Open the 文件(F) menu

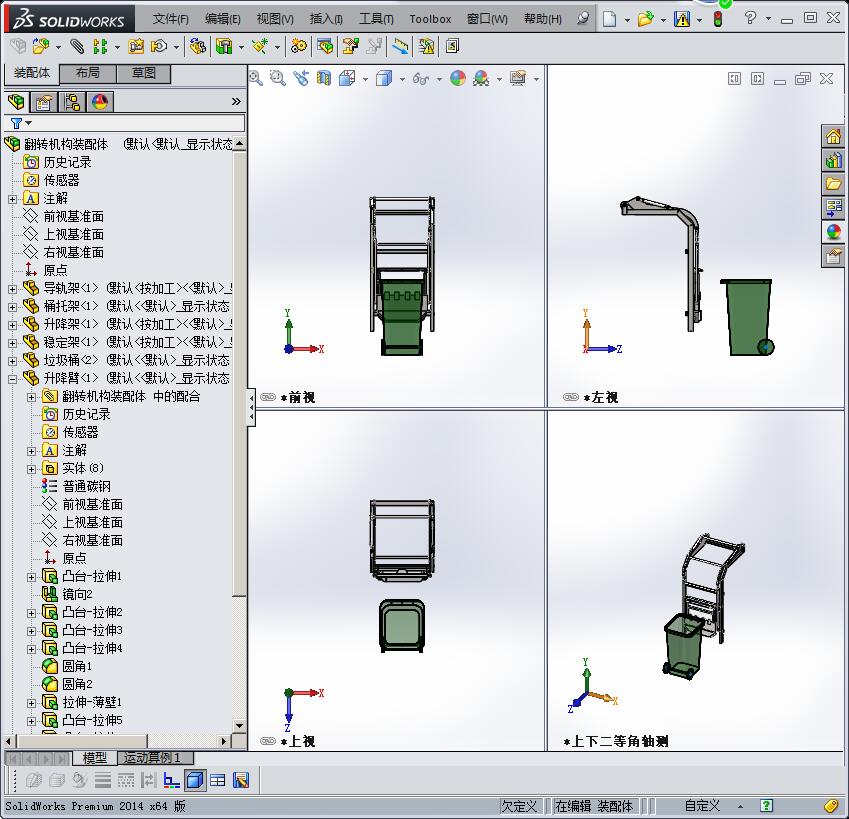[x=171, y=19]
